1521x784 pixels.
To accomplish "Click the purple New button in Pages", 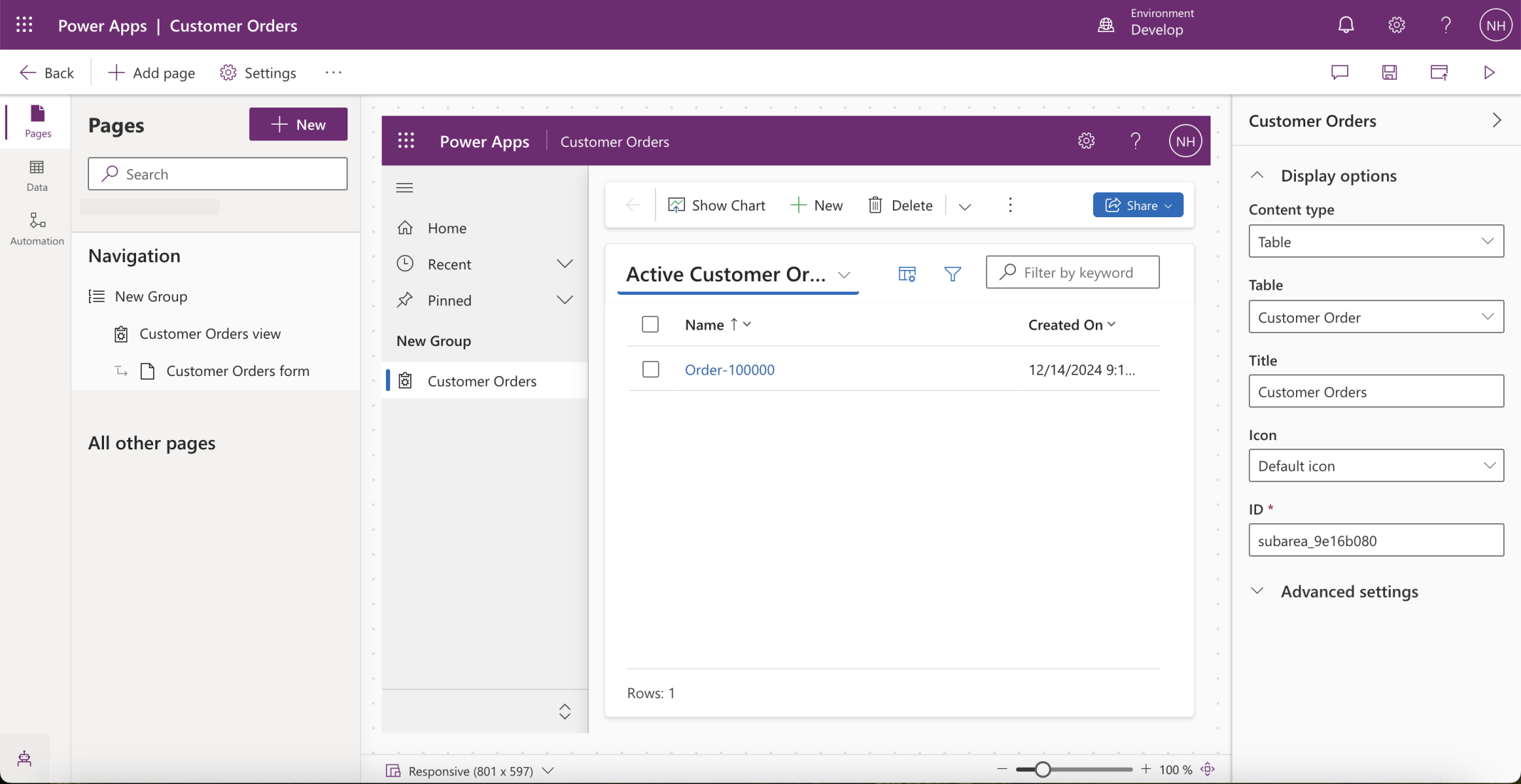I will 298,125.
